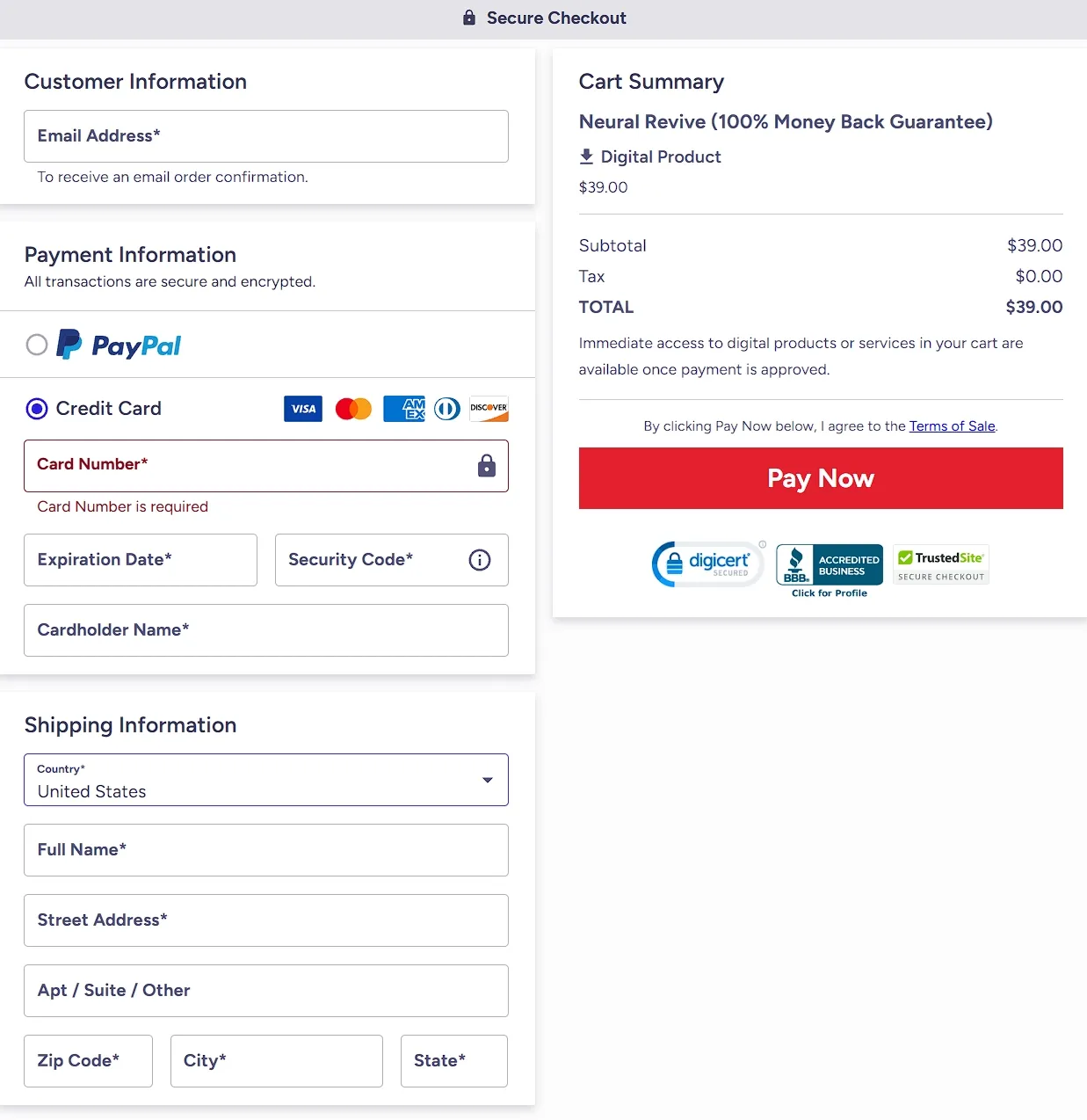
Task: Click the Secure Checkout padlock icon
Action: pos(468,17)
